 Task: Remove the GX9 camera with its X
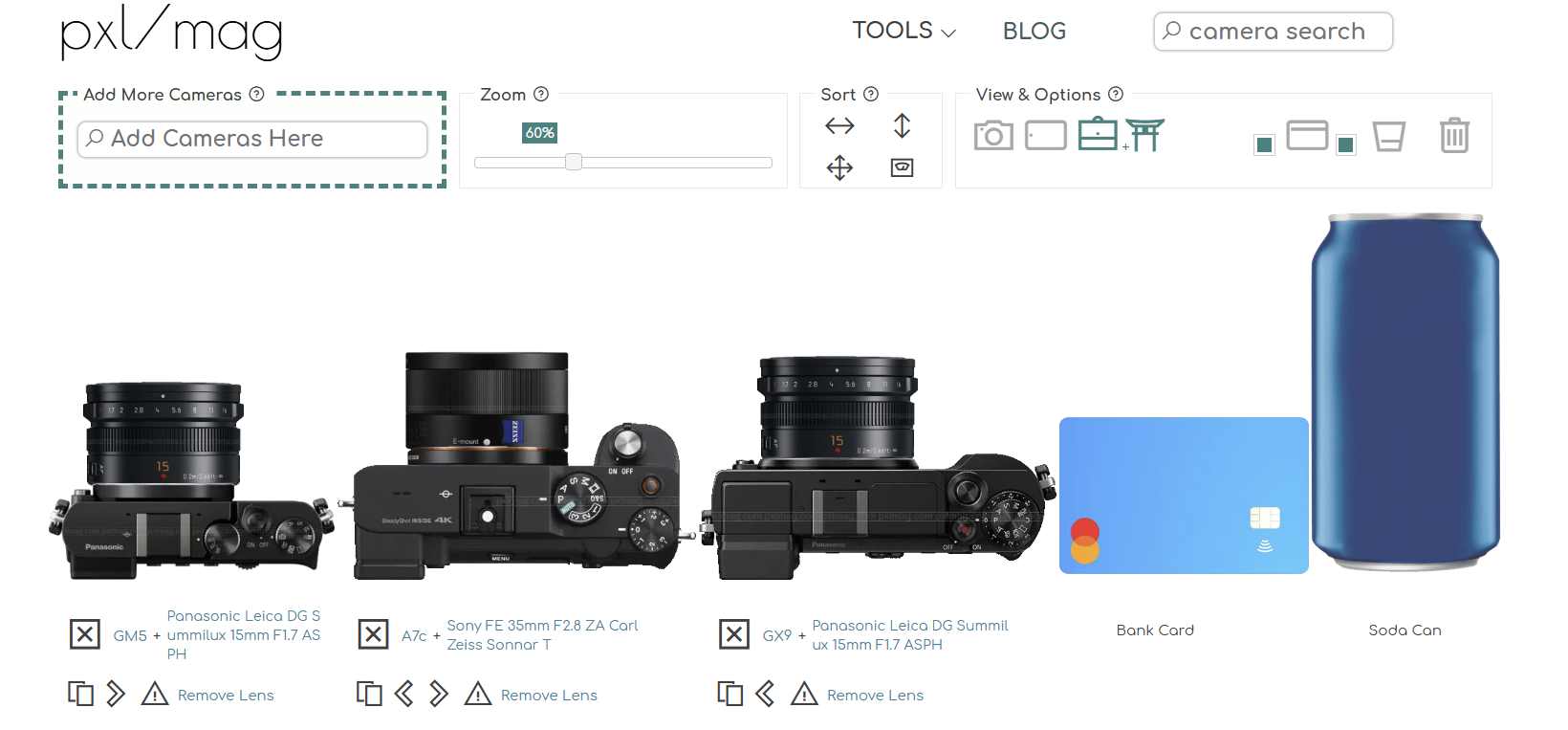pos(734,634)
